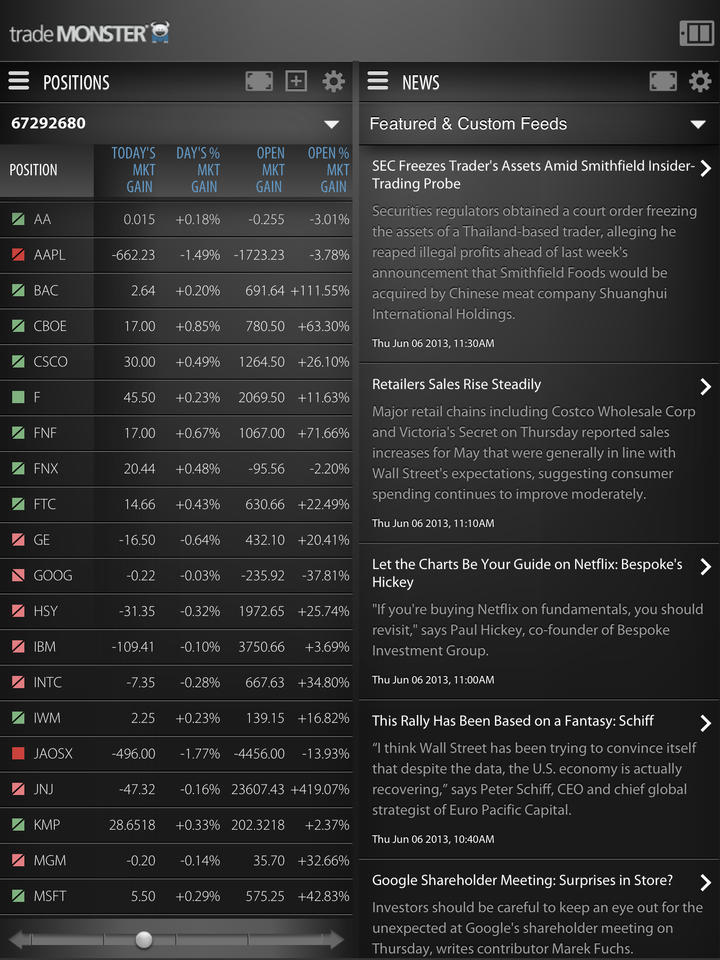This screenshot has width=720, height=960.
Task: Toggle the F green position indicator
Action: [x=18, y=397]
